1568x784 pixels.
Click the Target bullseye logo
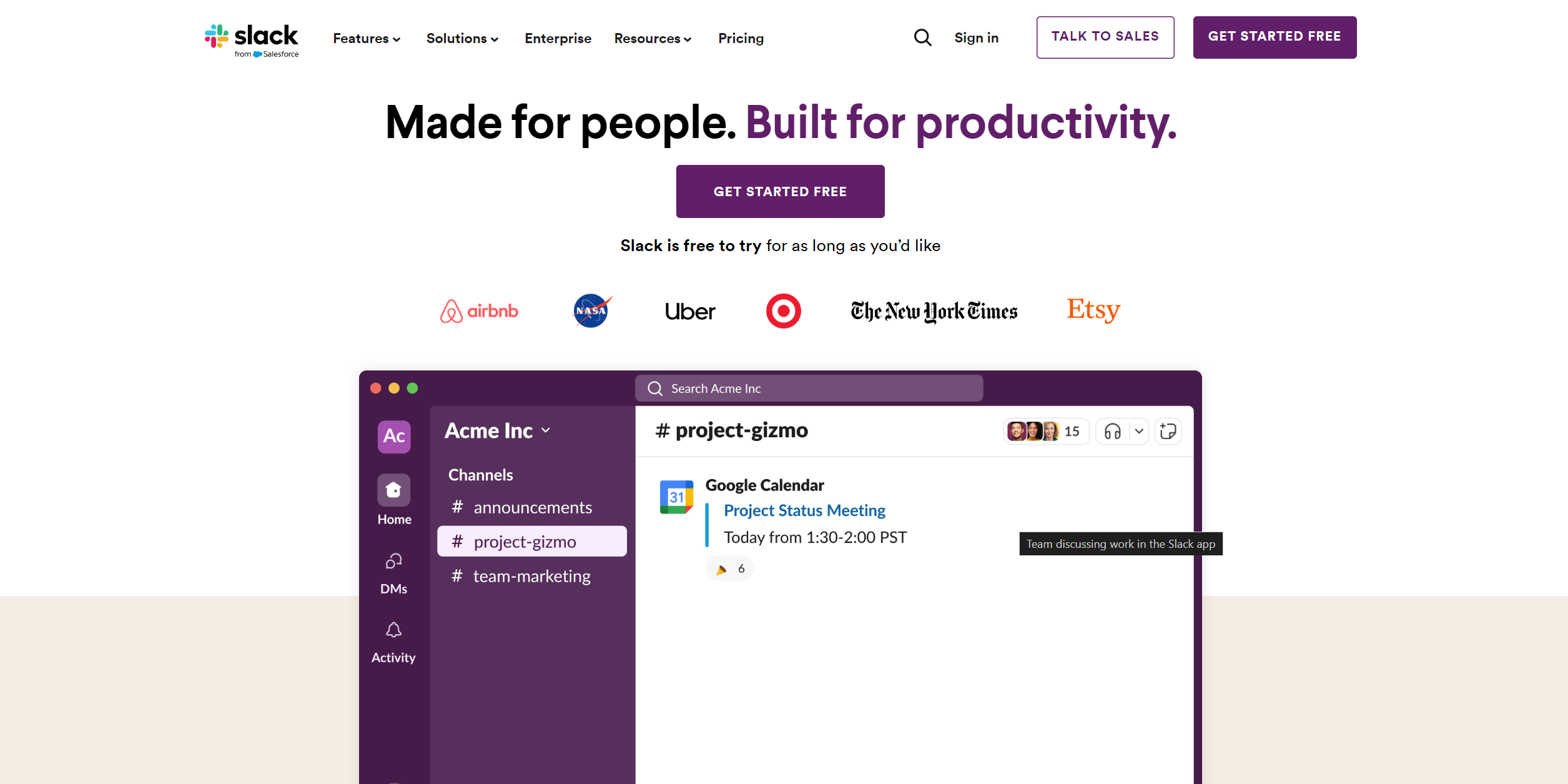783,310
